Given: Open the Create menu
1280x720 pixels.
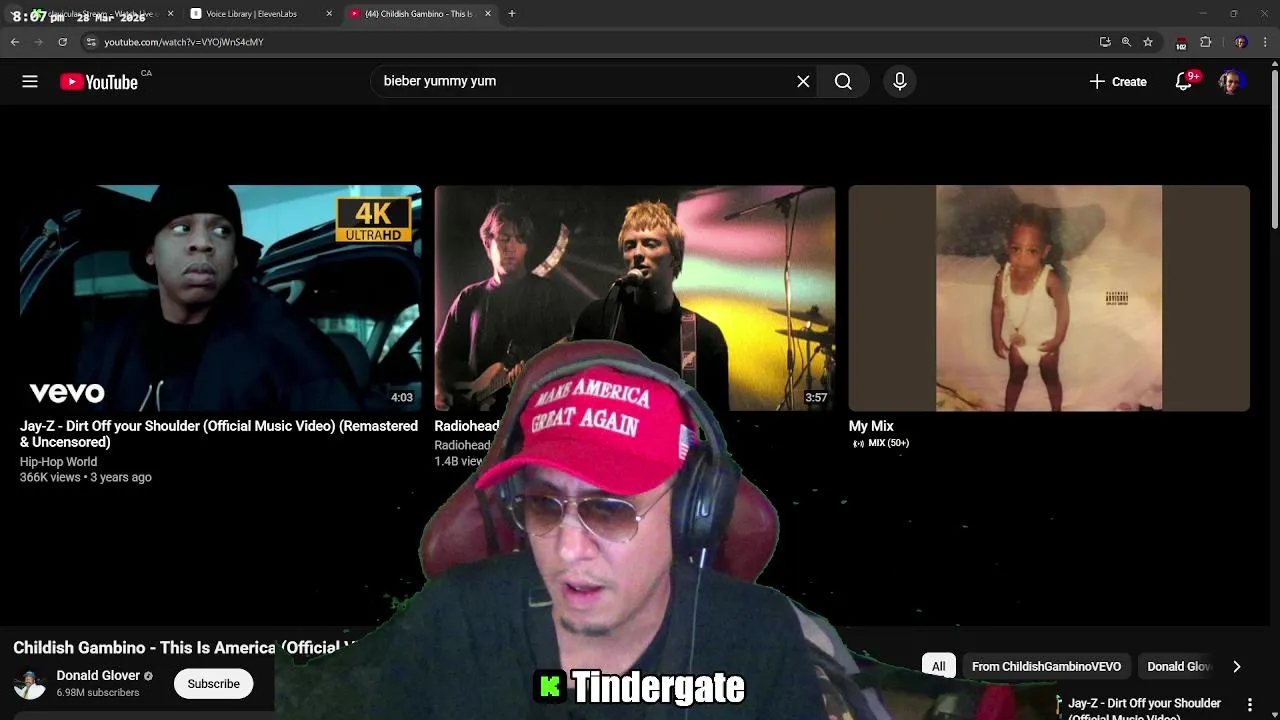Looking at the screenshot, I should tap(1118, 82).
